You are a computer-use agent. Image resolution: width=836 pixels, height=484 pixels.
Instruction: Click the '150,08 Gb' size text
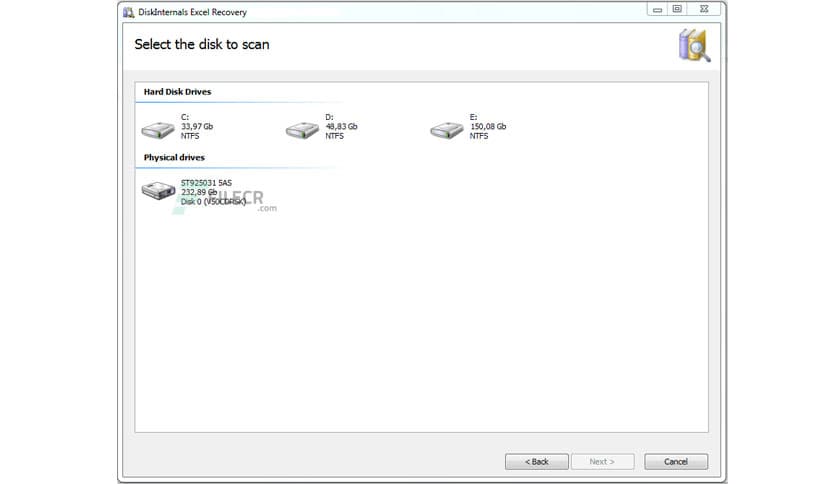point(488,126)
